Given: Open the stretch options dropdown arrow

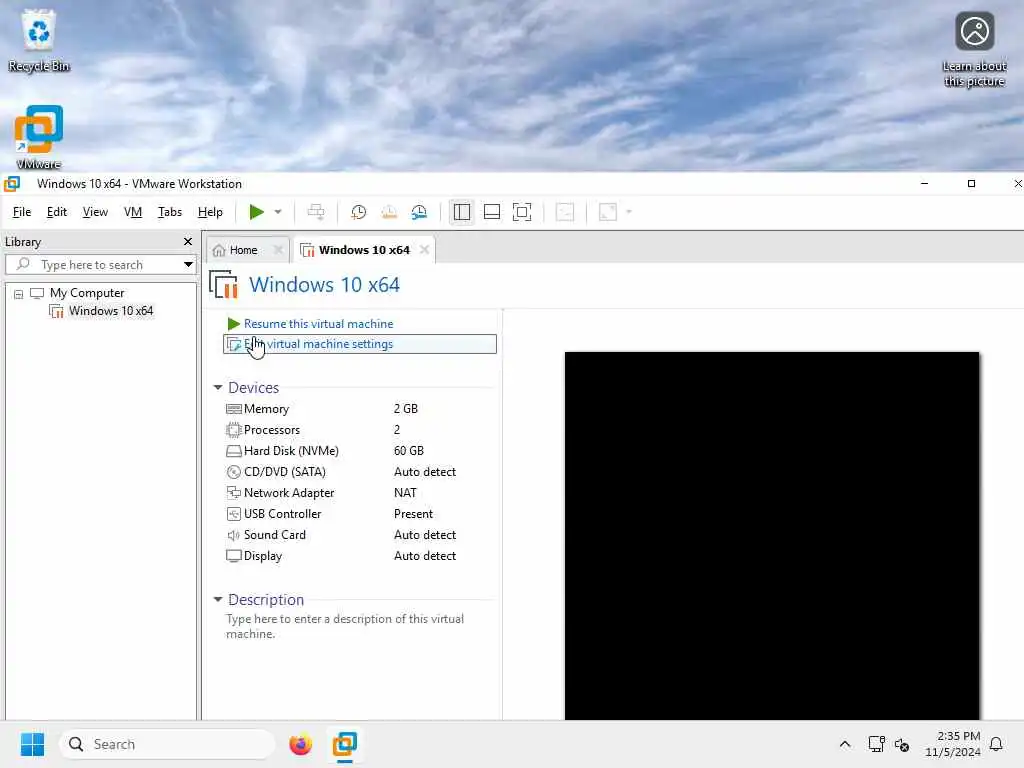Looking at the screenshot, I should 629,212.
